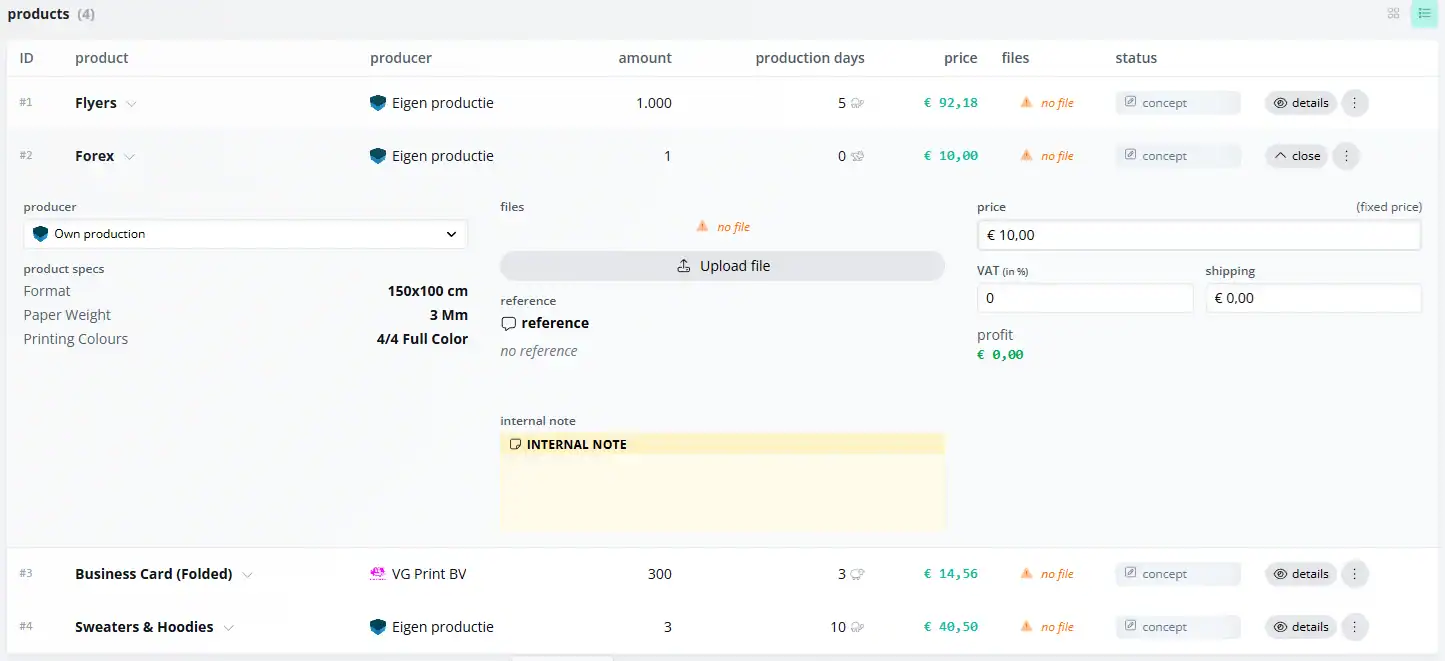Click the Format value 150x100 cm
1445x661 pixels.
coord(428,291)
